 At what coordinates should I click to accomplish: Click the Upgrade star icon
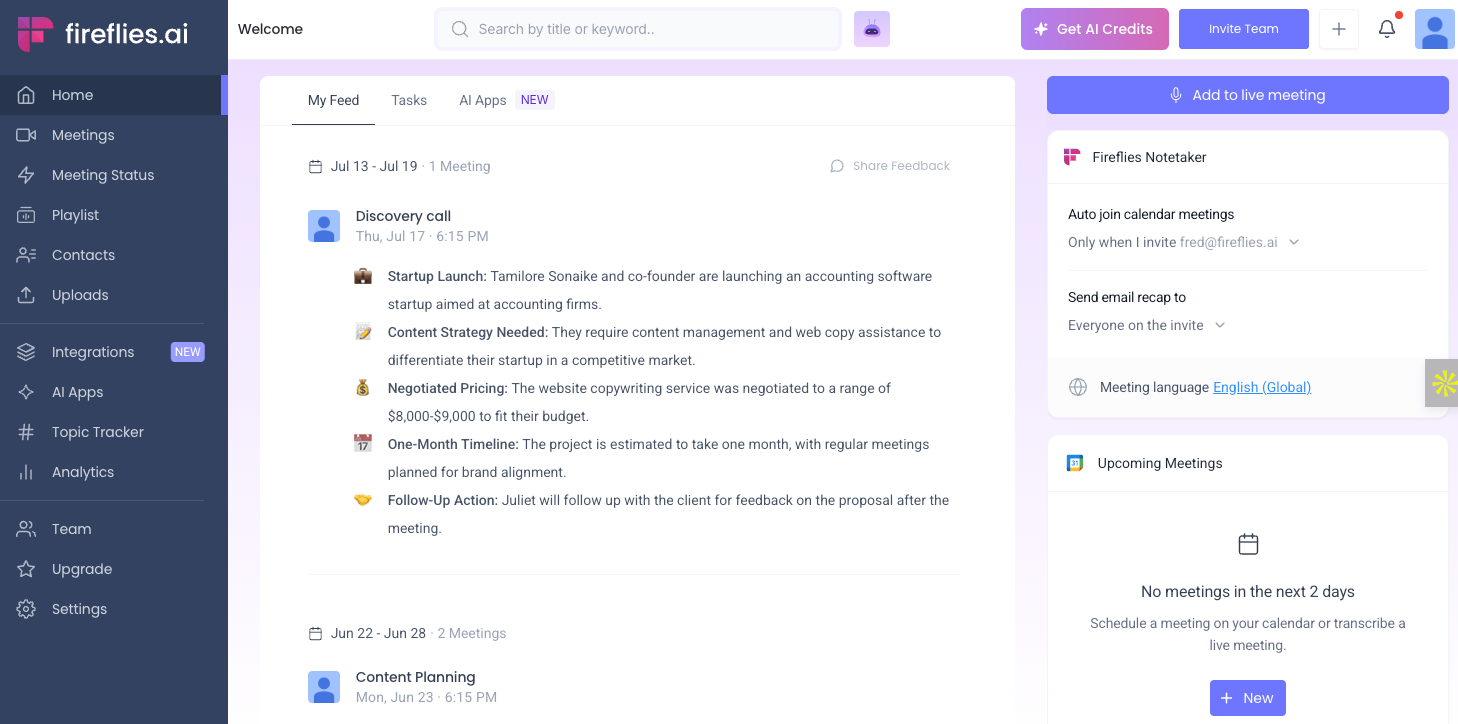[x=26, y=569]
